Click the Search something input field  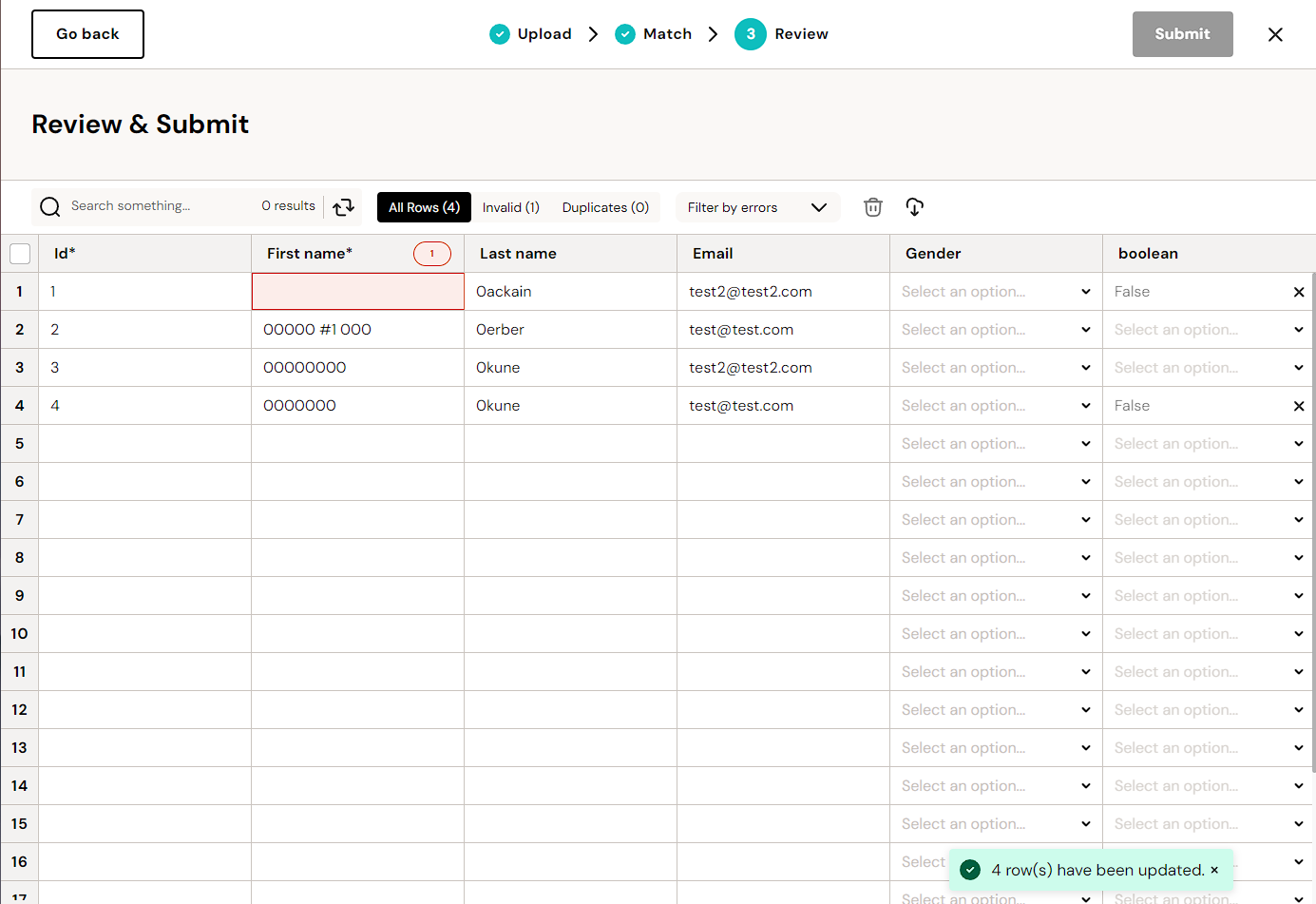click(157, 206)
